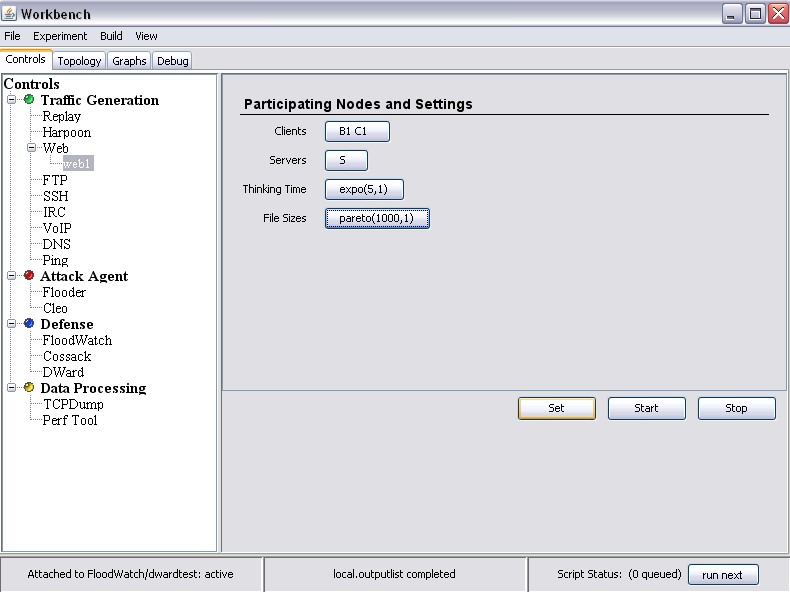Open the Build menu
The width and height of the screenshot is (790, 592).
click(x=111, y=36)
